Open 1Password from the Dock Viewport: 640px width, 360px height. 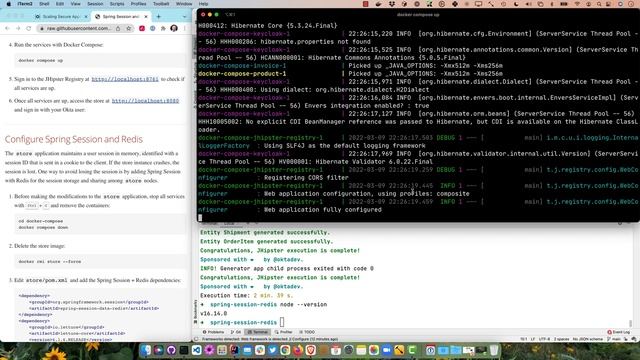(430, 350)
